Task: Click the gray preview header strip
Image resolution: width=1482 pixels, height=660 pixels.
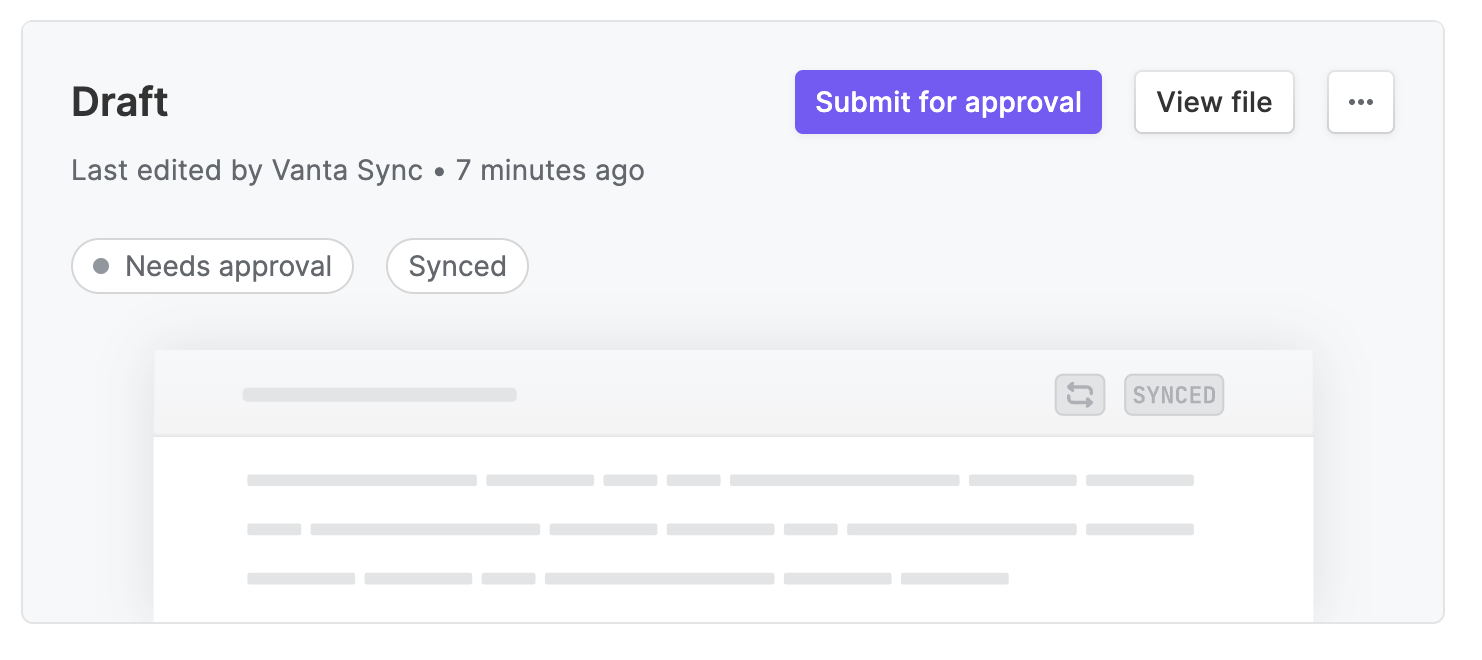Action: [733, 393]
